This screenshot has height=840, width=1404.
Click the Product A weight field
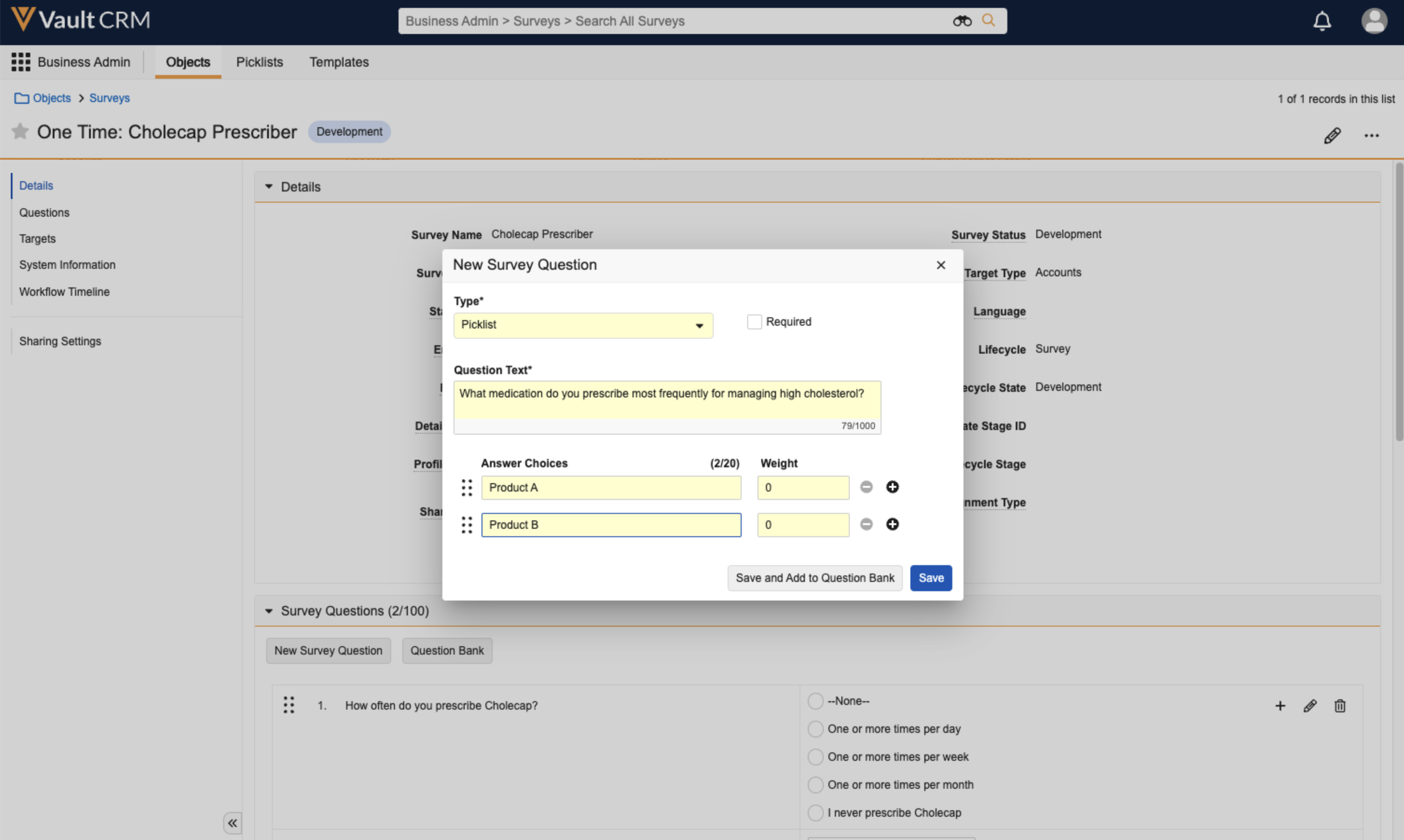tap(803, 487)
